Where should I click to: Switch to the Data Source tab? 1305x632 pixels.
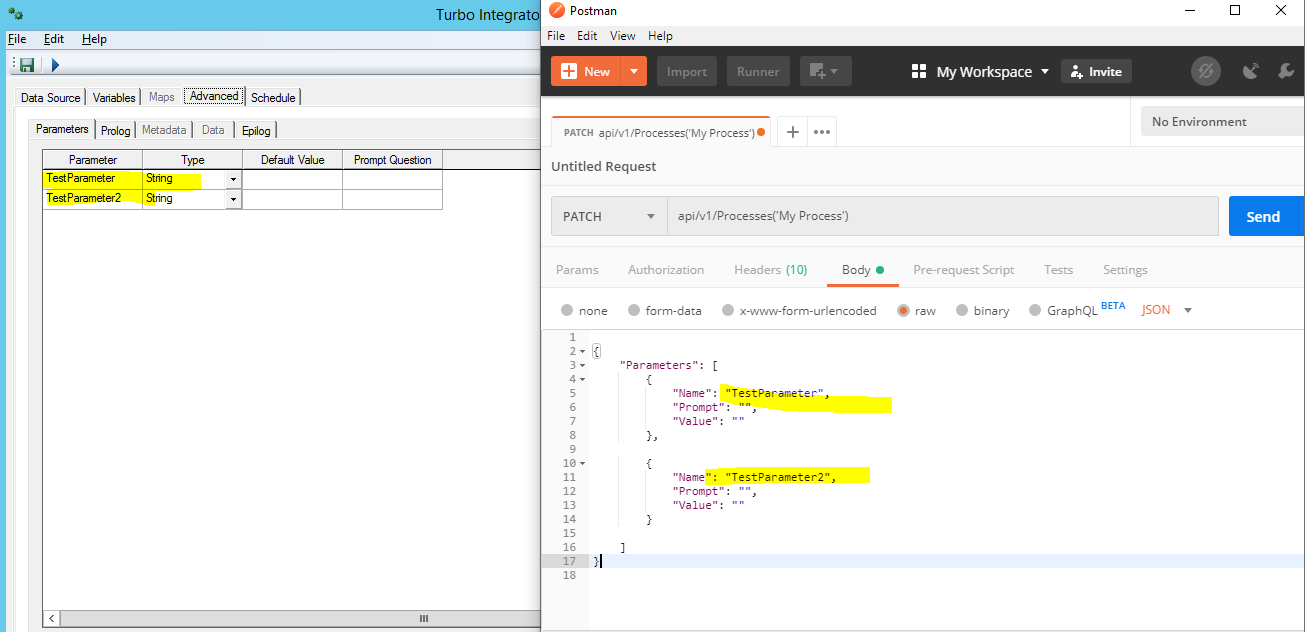(x=51, y=97)
